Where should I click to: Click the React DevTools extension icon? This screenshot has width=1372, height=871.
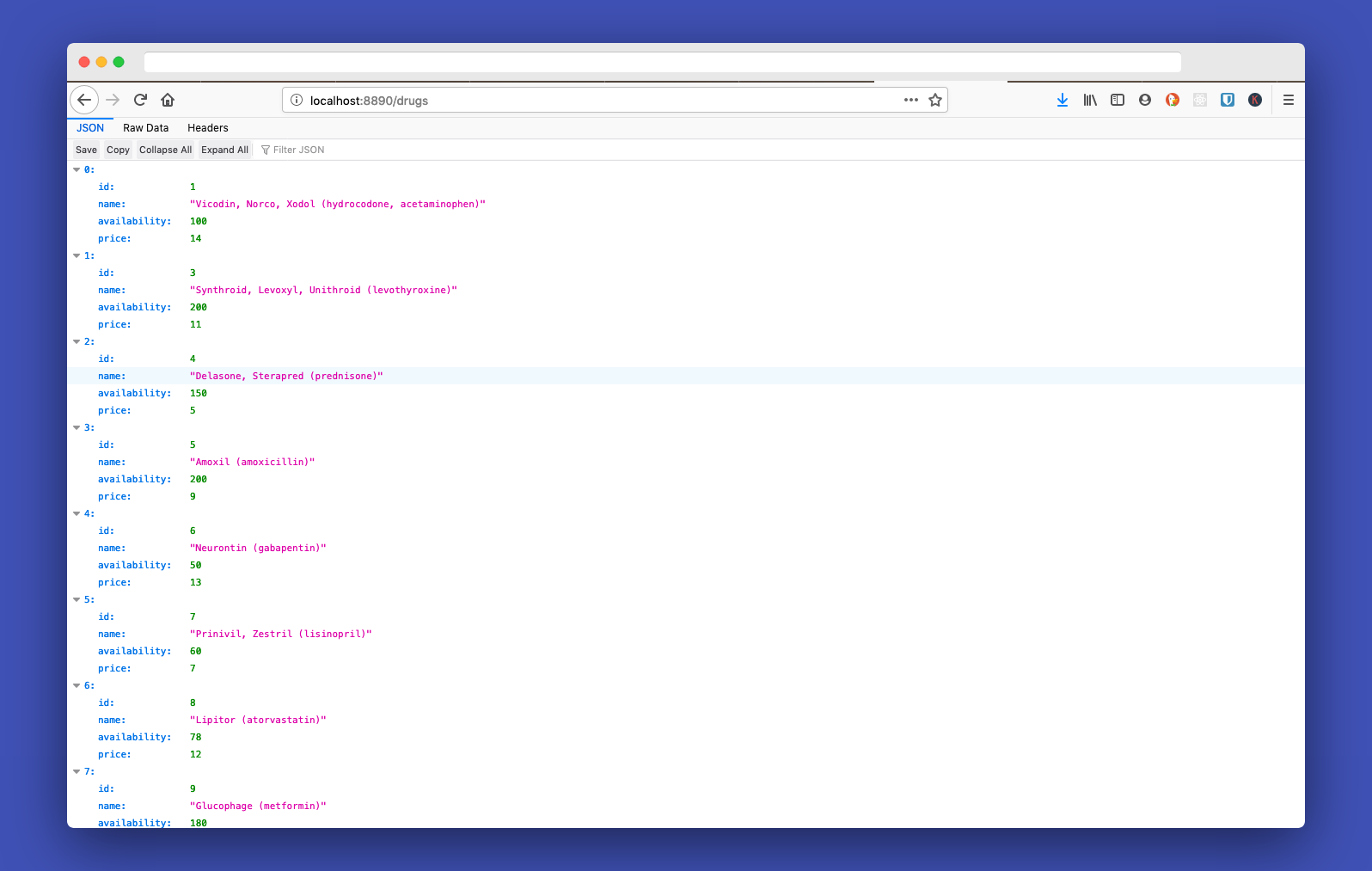[x=1200, y=100]
